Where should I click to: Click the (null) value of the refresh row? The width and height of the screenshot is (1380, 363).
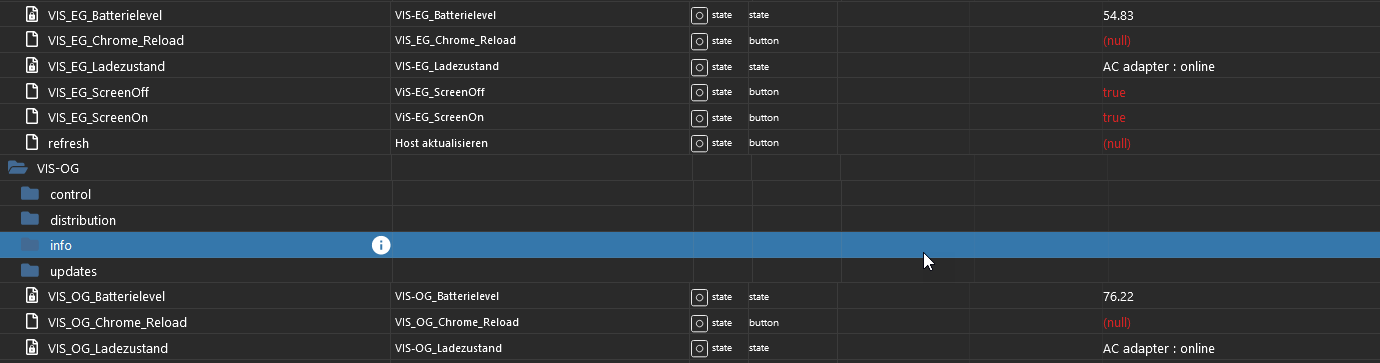(x=1116, y=143)
